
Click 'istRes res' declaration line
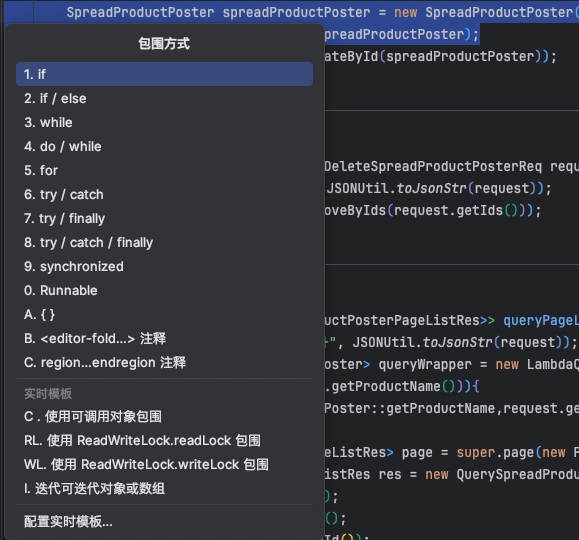(363, 474)
